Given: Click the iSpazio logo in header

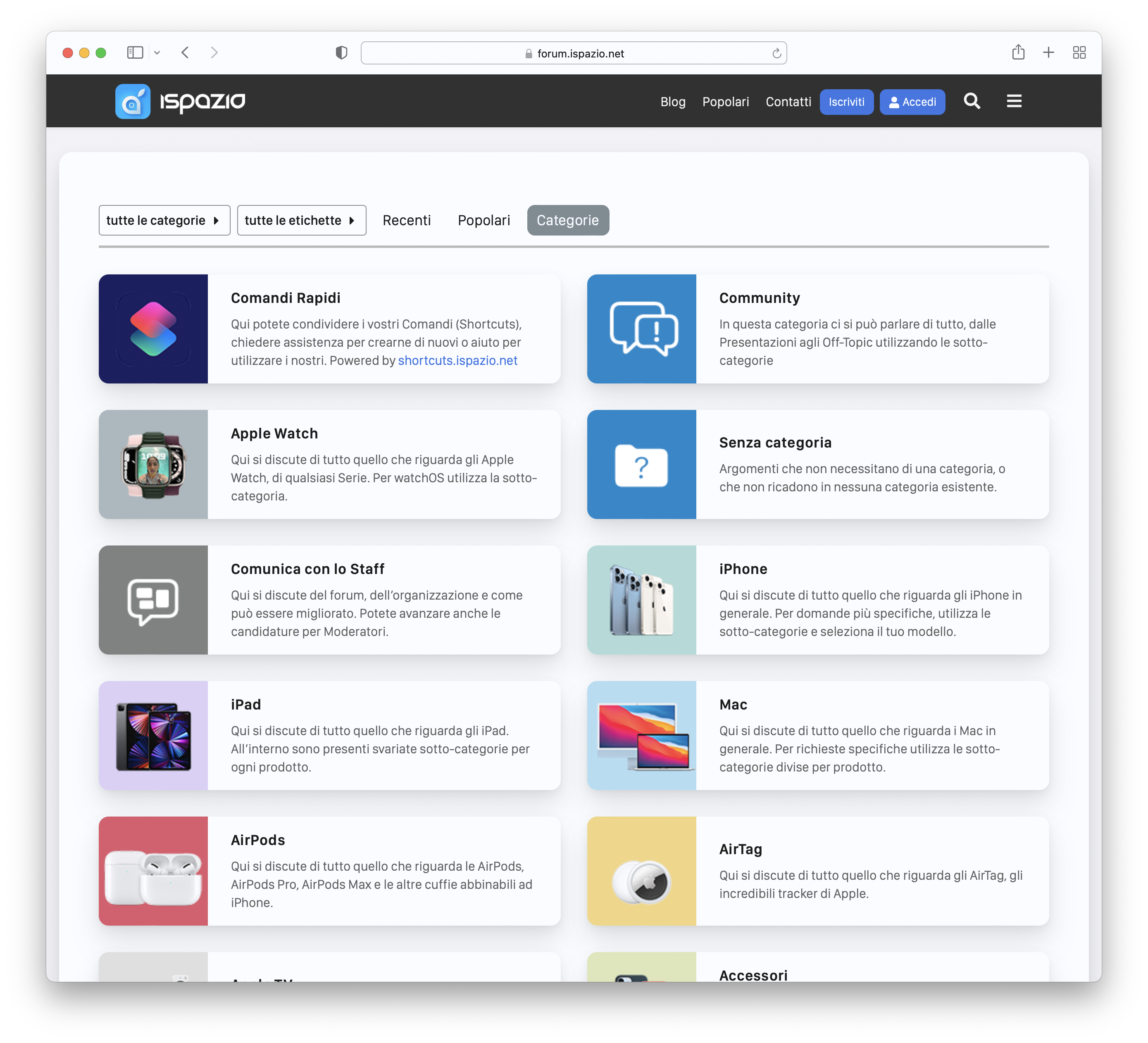Looking at the screenshot, I should click(180, 101).
